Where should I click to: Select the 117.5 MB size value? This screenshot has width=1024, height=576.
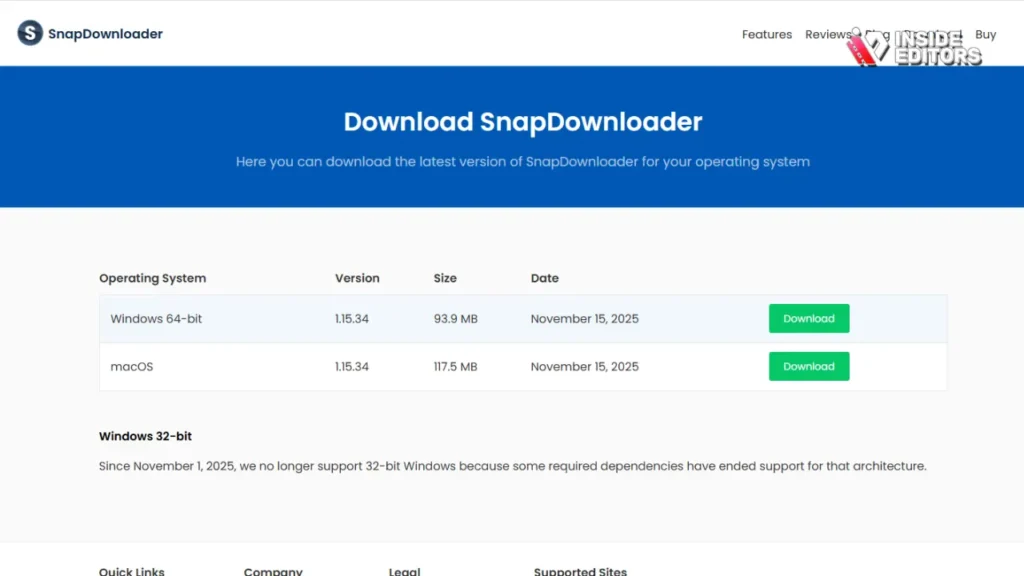pyautogui.click(x=456, y=366)
